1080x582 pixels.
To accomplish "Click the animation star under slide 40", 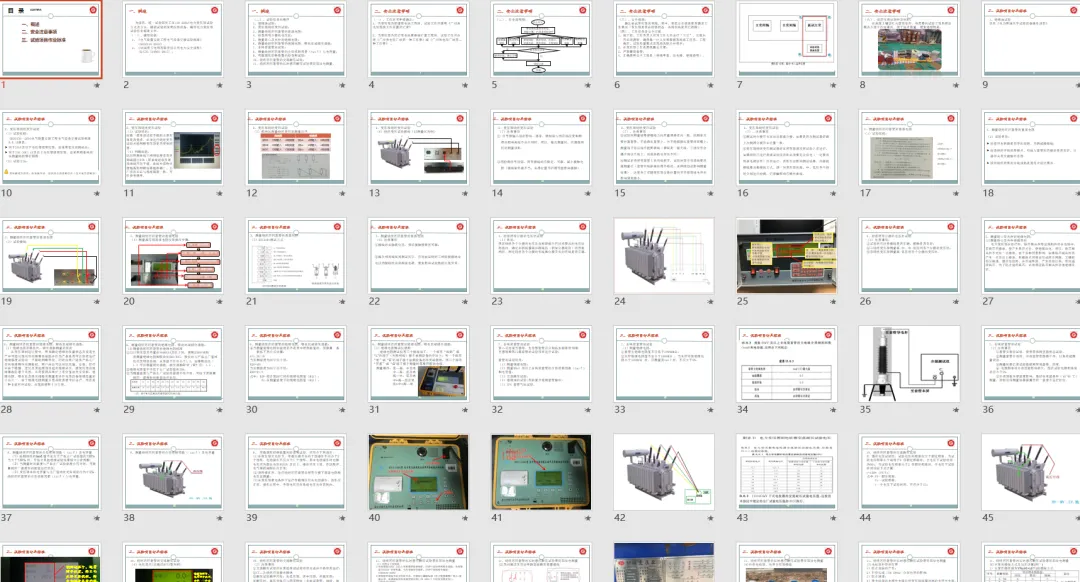I will tap(465, 518).
